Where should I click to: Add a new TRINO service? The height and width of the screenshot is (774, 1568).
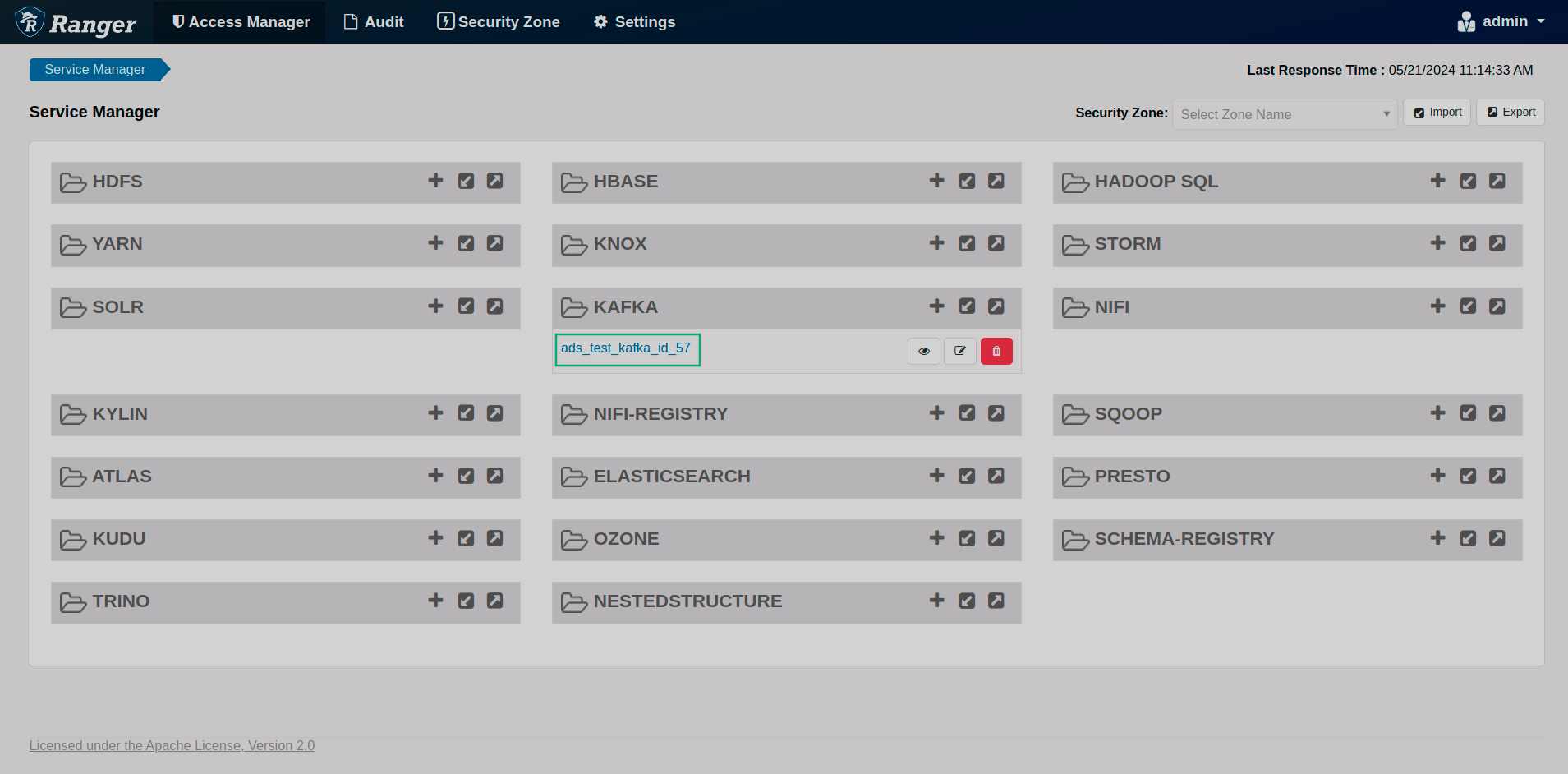pos(435,601)
